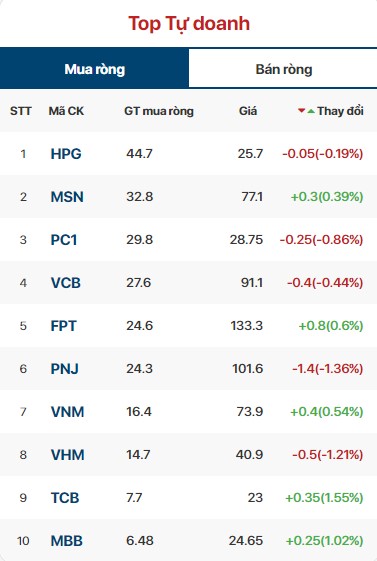
Task: Click the GT mua ròng column header
Action: 159,111
